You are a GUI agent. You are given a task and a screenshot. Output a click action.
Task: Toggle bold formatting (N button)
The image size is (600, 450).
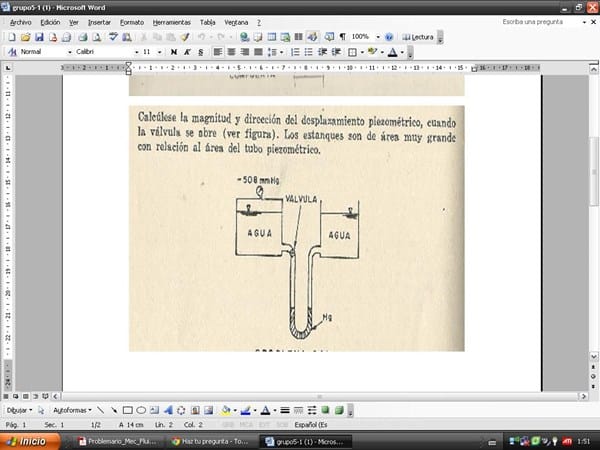pos(174,52)
